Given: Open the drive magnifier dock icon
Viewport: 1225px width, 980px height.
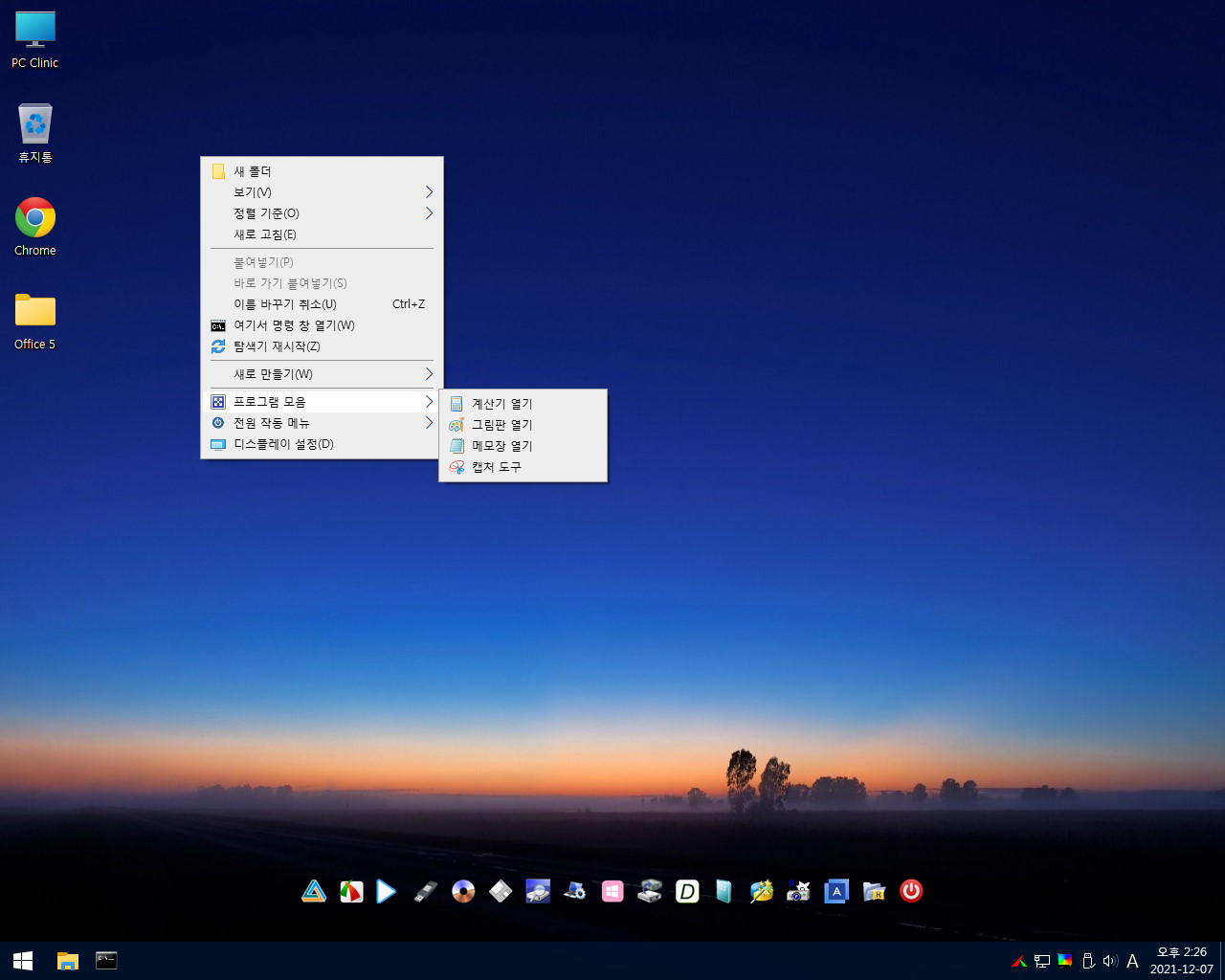Looking at the screenshot, I should click(538, 892).
